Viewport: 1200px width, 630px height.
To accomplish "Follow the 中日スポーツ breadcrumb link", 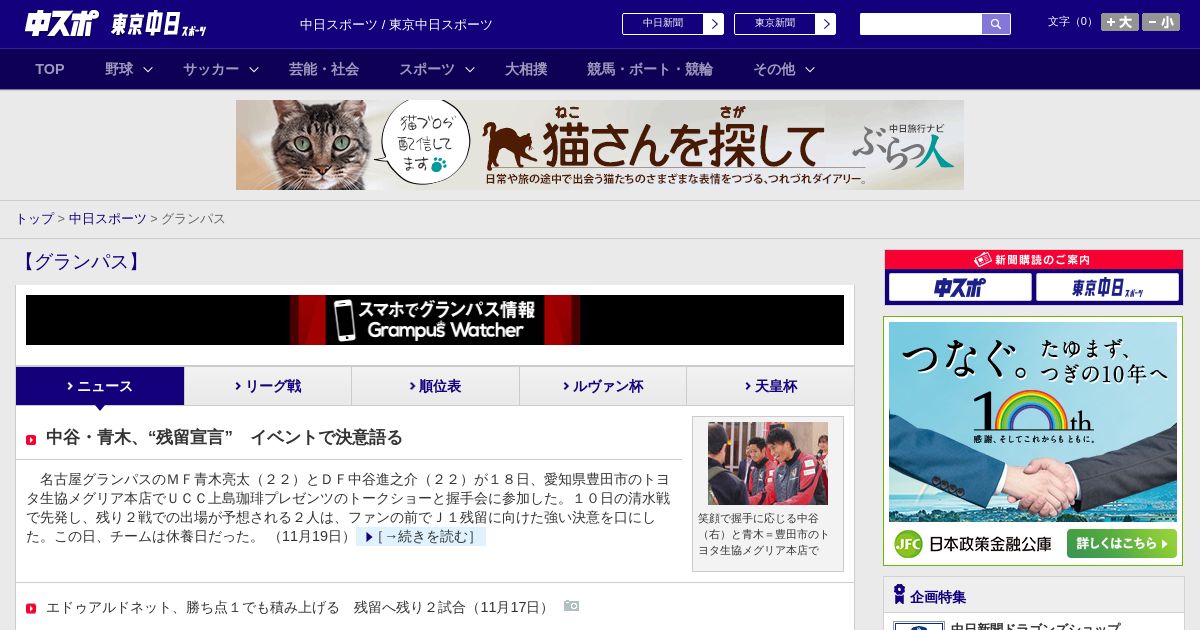I will (x=107, y=219).
